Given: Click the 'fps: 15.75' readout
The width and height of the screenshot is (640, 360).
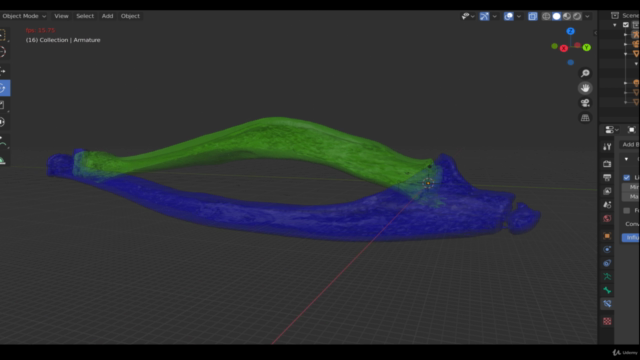Looking at the screenshot, I should click(40, 30).
